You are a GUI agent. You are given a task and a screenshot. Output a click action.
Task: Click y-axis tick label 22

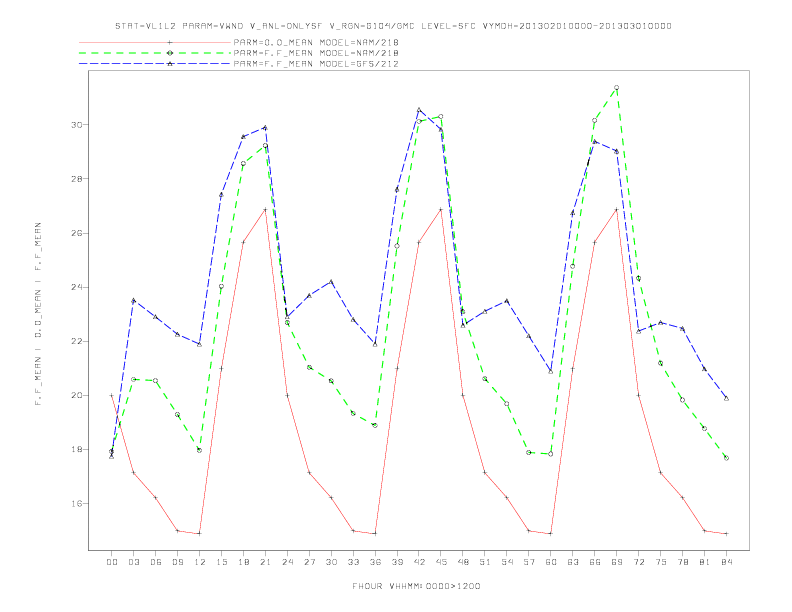pos(76,341)
